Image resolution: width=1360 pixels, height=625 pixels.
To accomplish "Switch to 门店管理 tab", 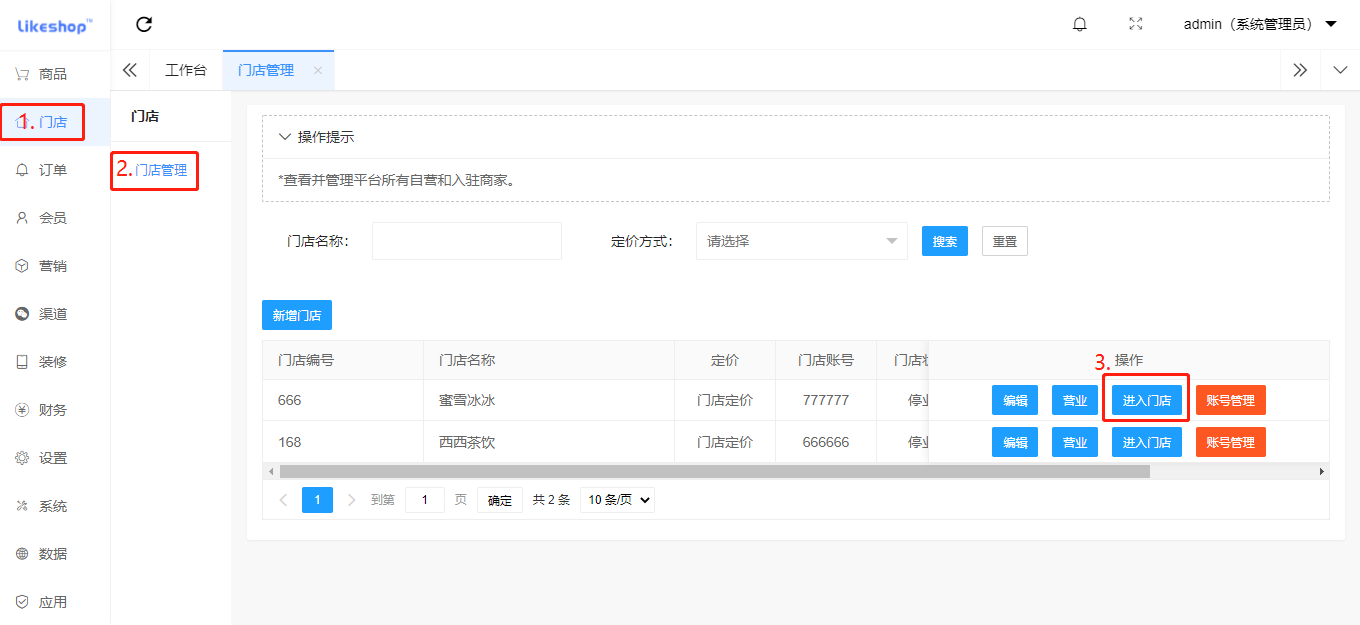I will pyautogui.click(x=266, y=70).
